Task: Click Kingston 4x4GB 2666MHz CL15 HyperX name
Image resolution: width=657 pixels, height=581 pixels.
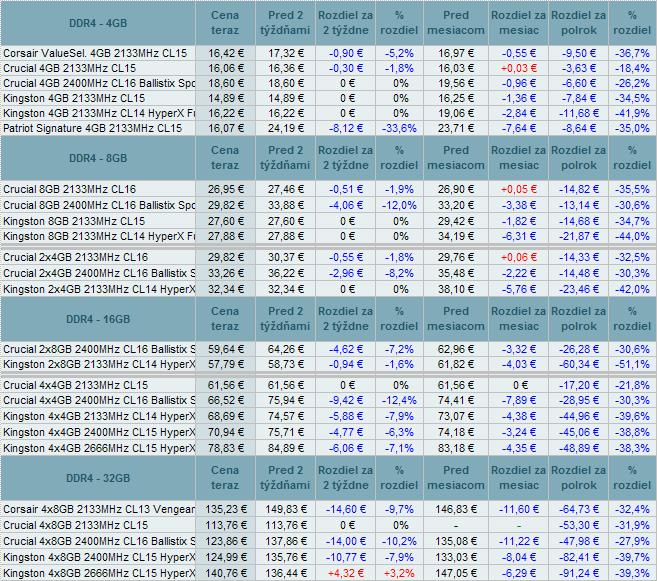Action: coord(98,448)
